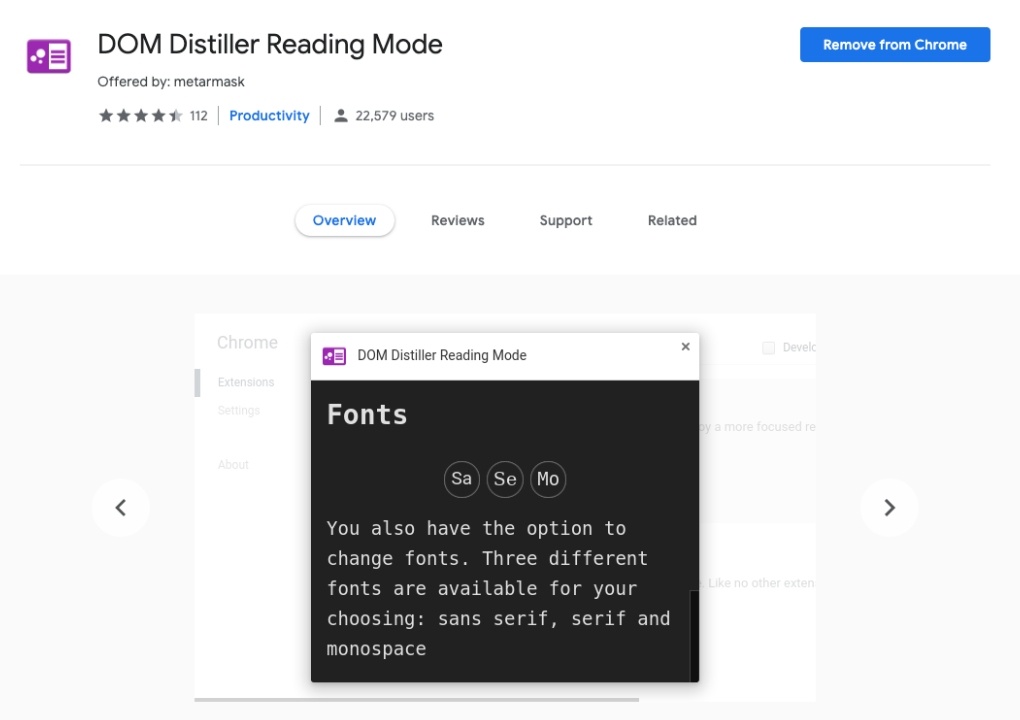Click the Remove from Chrome button
The image size is (1020, 720).
click(x=894, y=44)
